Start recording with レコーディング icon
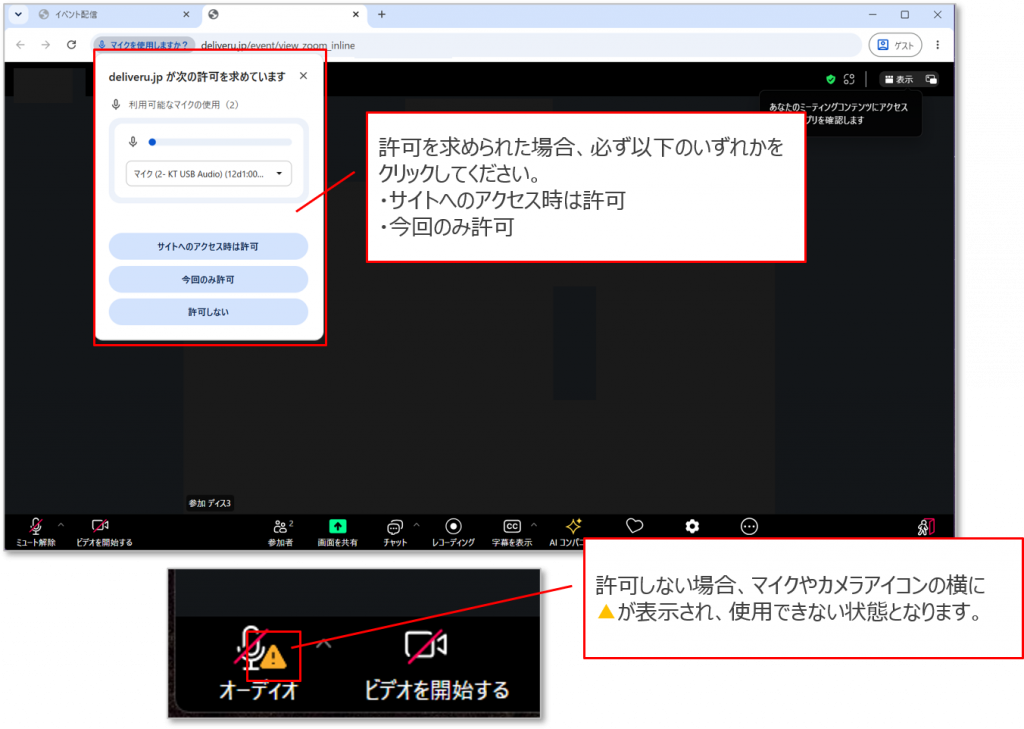This screenshot has width=1024, height=729. (x=453, y=526)
